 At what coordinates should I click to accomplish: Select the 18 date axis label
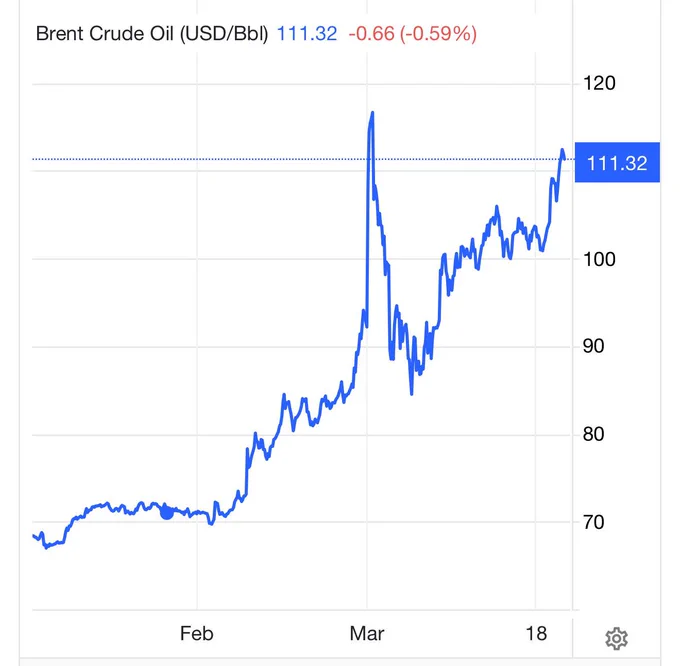(537, 633)
